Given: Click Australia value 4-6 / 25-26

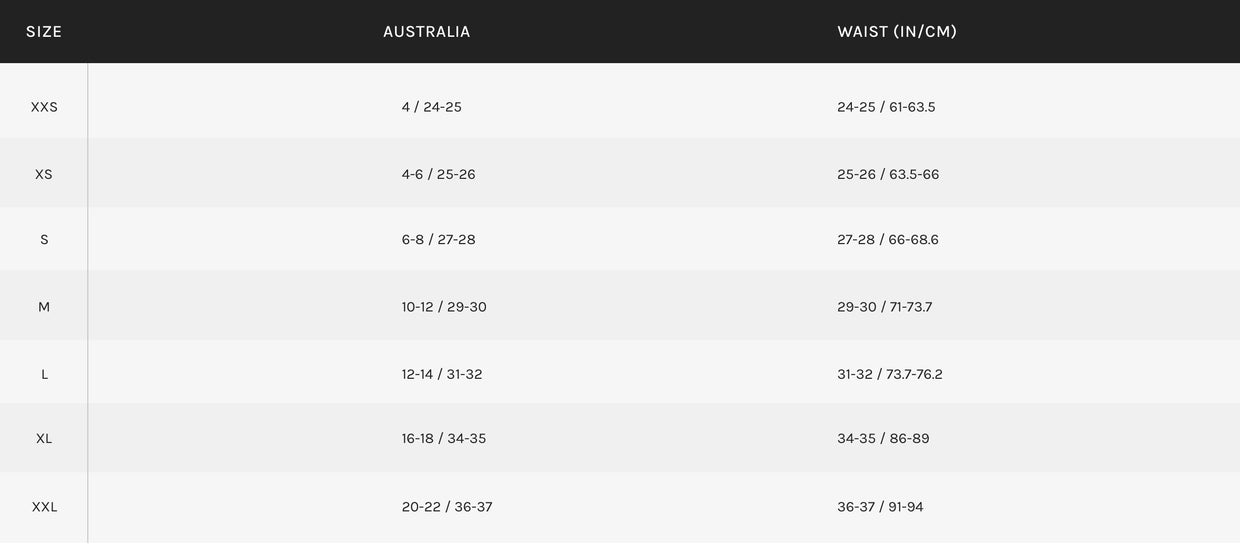Looking at the screenshot, I should click(439, 174).
